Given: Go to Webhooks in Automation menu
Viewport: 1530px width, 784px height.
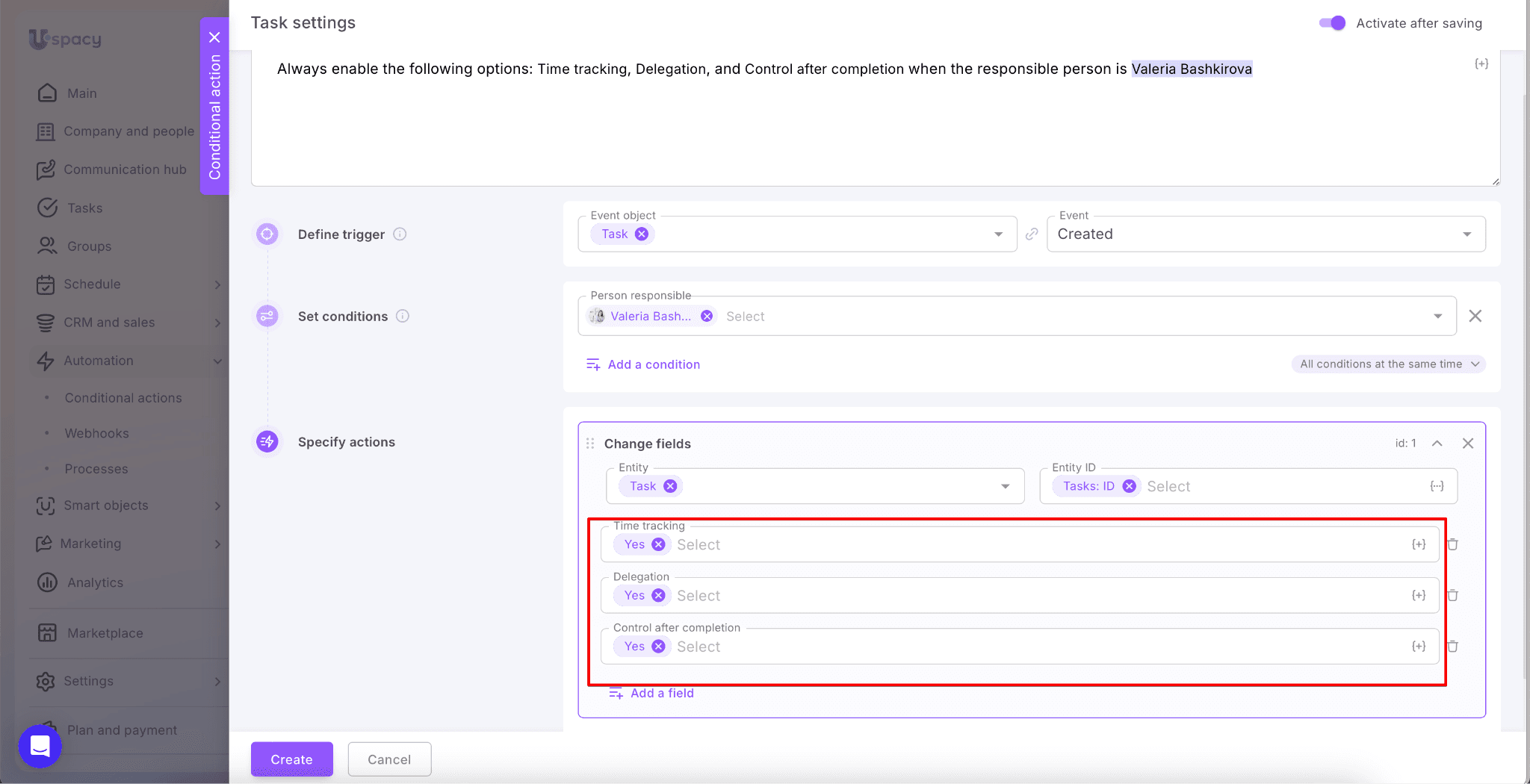Looking at the screenshot, I should pyautogui.click(x=96, y=433).
